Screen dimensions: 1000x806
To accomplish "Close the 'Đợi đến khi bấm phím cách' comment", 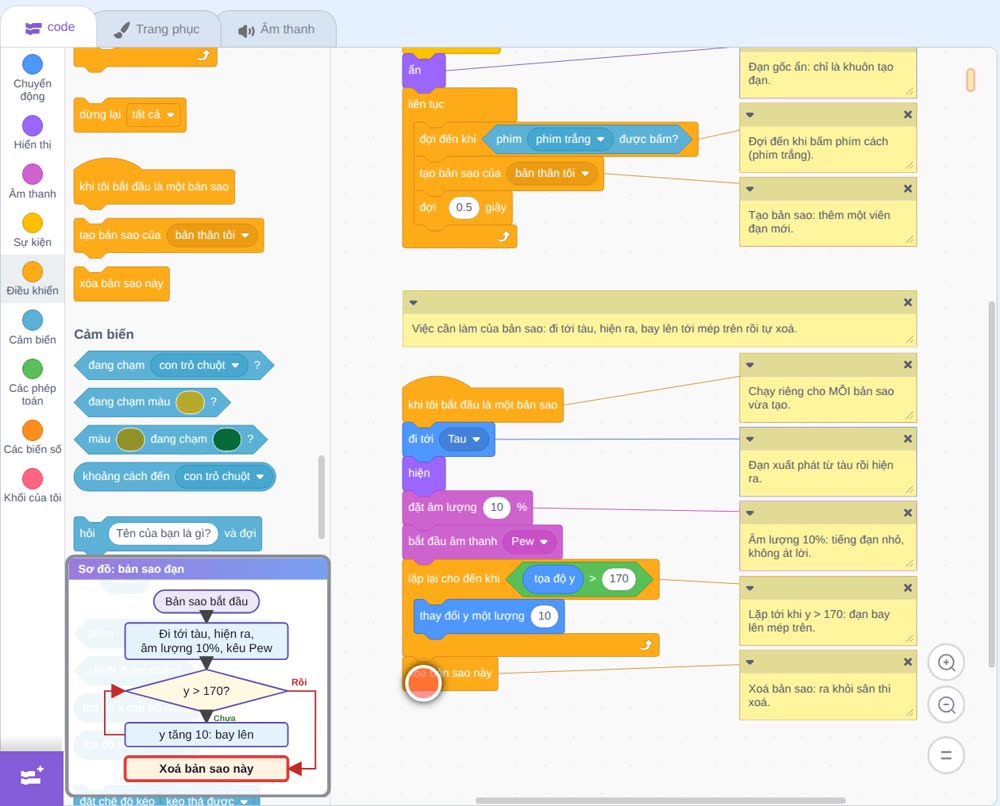I will pos(908,115).
